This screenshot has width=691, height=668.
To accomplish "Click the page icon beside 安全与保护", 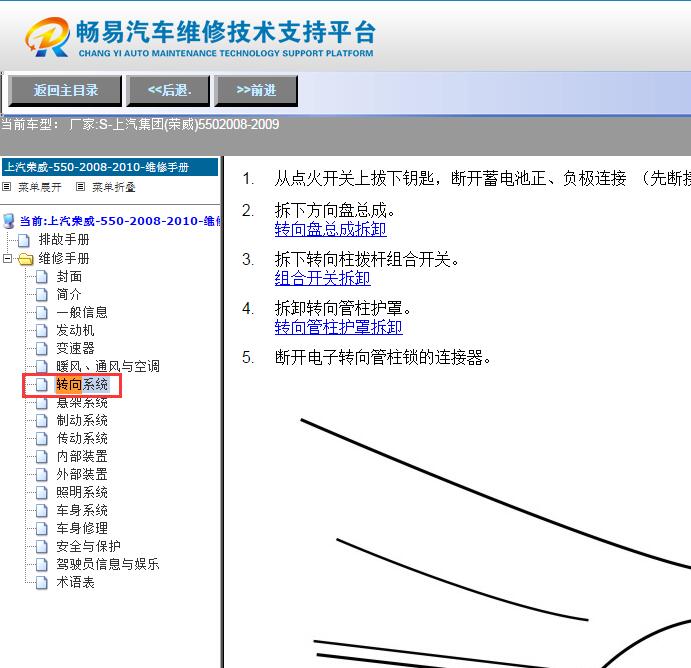I will click(x=41, y=546).
